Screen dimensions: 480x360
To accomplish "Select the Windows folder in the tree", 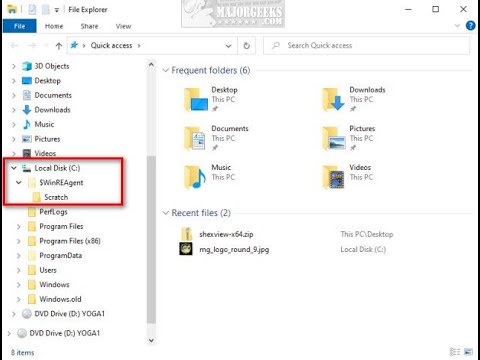I will click(x=54, y=284).
